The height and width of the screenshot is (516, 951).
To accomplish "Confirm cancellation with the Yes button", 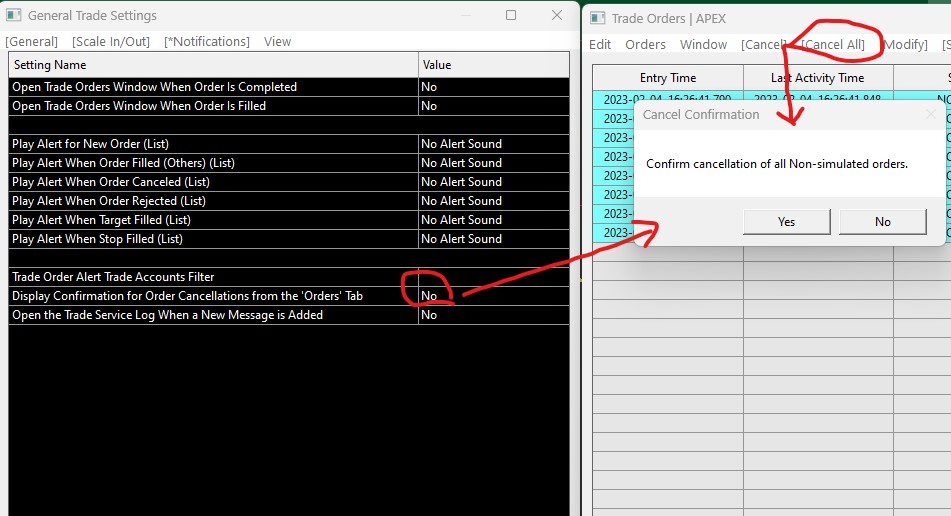I will coord(787,222).
